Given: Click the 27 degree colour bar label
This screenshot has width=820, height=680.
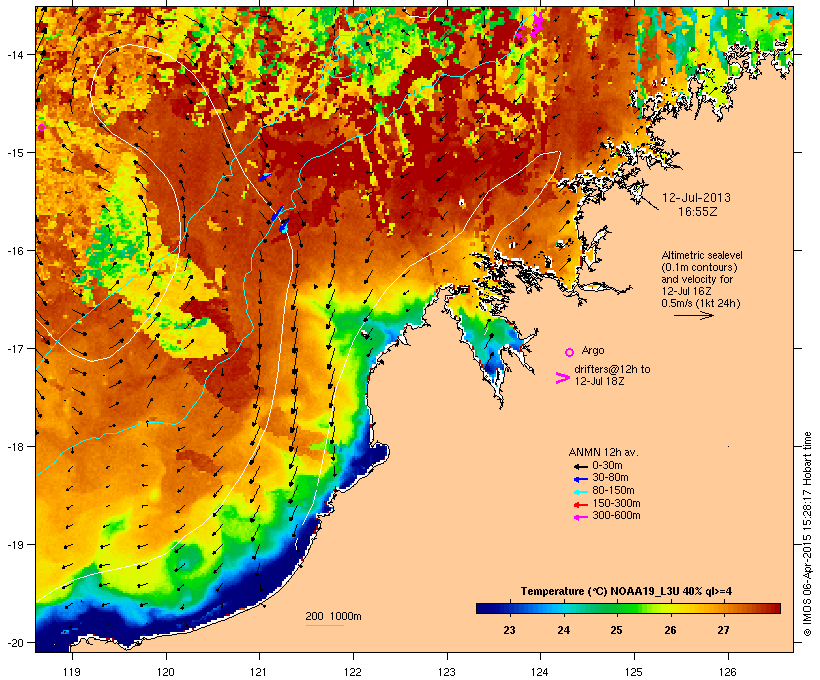Looking at the screenshot, I should 723,630.
